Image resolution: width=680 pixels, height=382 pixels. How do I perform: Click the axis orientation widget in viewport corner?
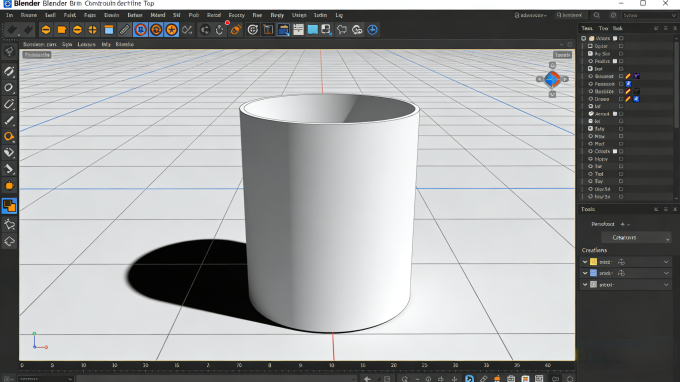(40, 341)
